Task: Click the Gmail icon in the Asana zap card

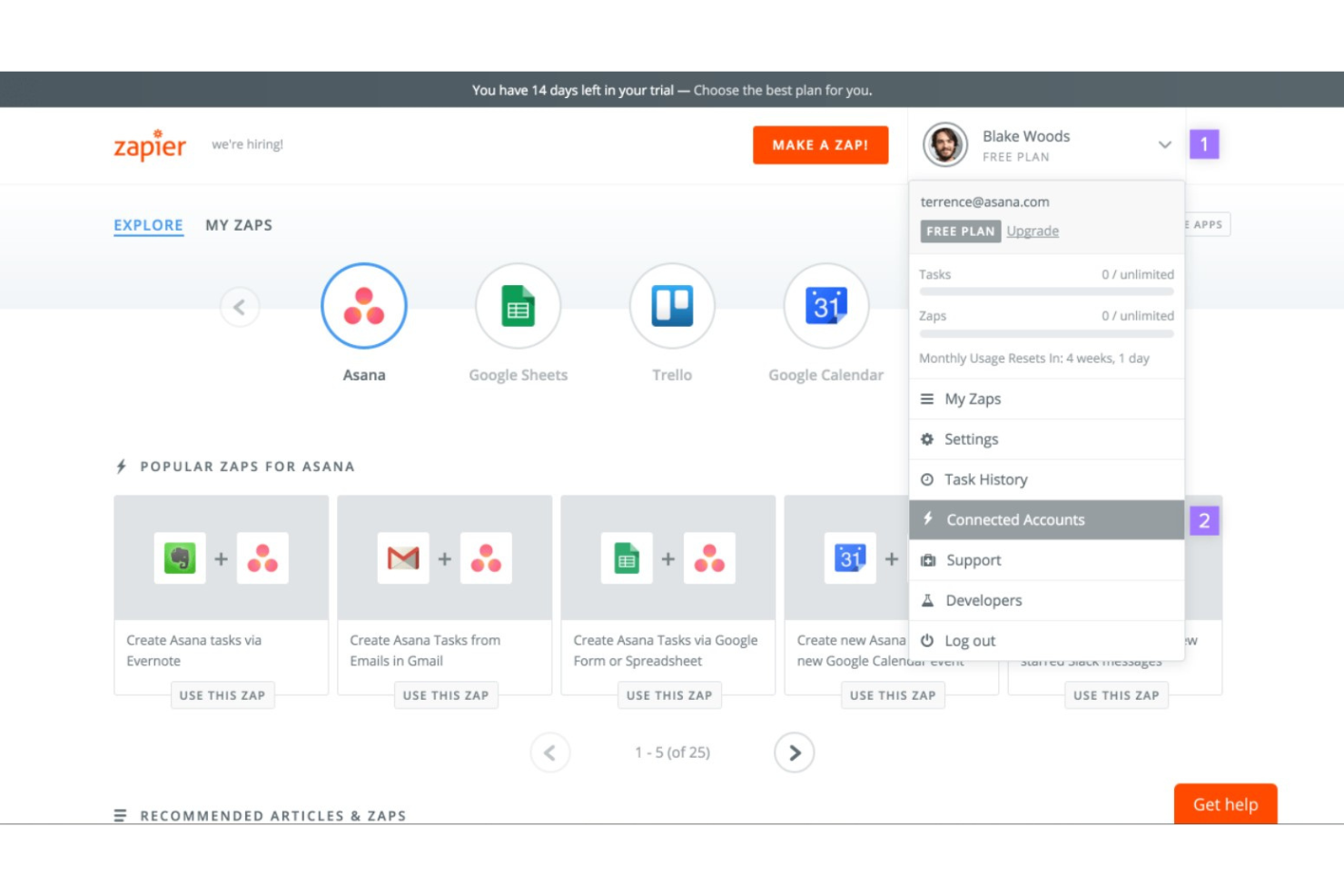Action: pyautogui.click(x=402, y=558)
